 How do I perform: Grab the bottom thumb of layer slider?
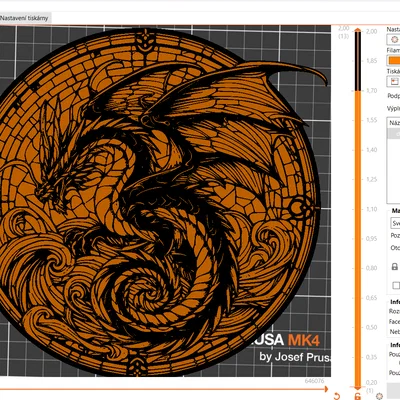tap(358, 388)
